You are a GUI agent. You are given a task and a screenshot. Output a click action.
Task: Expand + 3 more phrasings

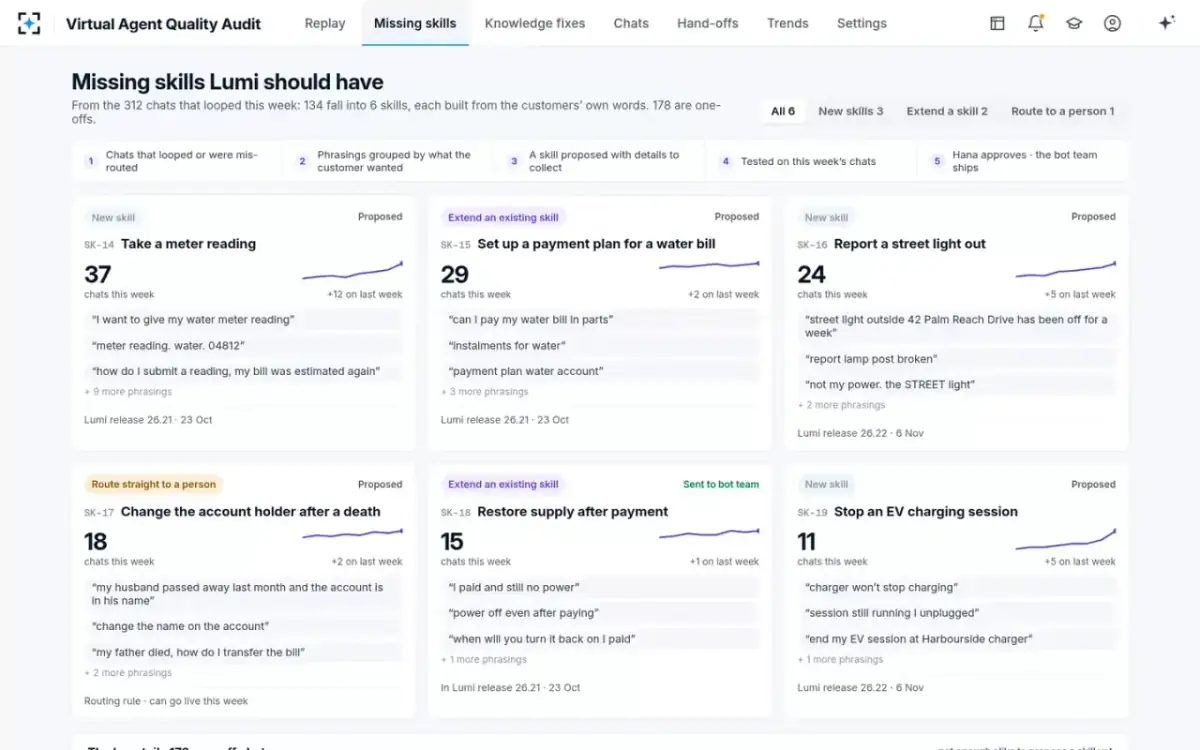[485, 392]
